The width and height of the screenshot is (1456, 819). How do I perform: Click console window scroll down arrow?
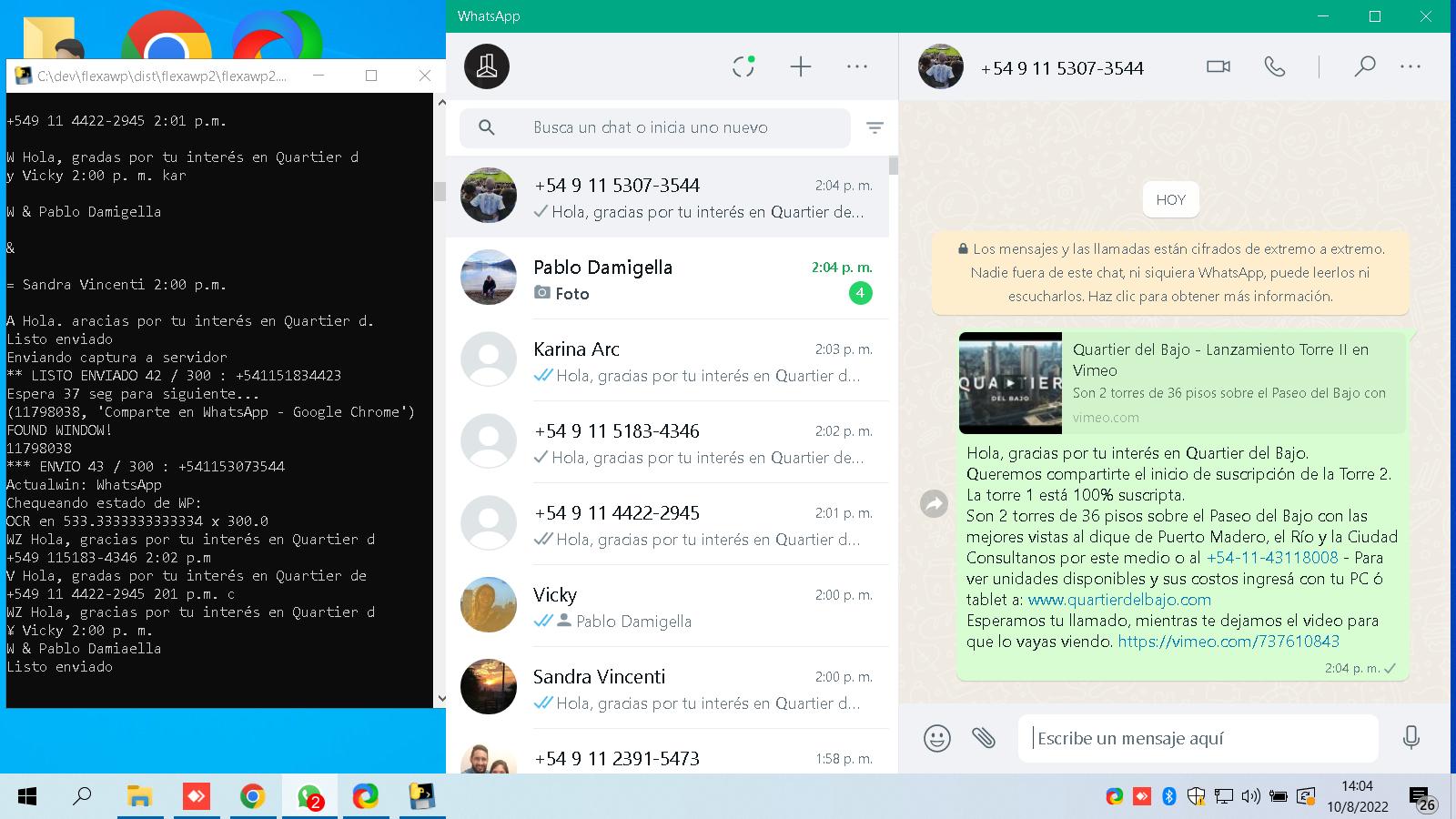pyautogui.click(x=441, y=699)
